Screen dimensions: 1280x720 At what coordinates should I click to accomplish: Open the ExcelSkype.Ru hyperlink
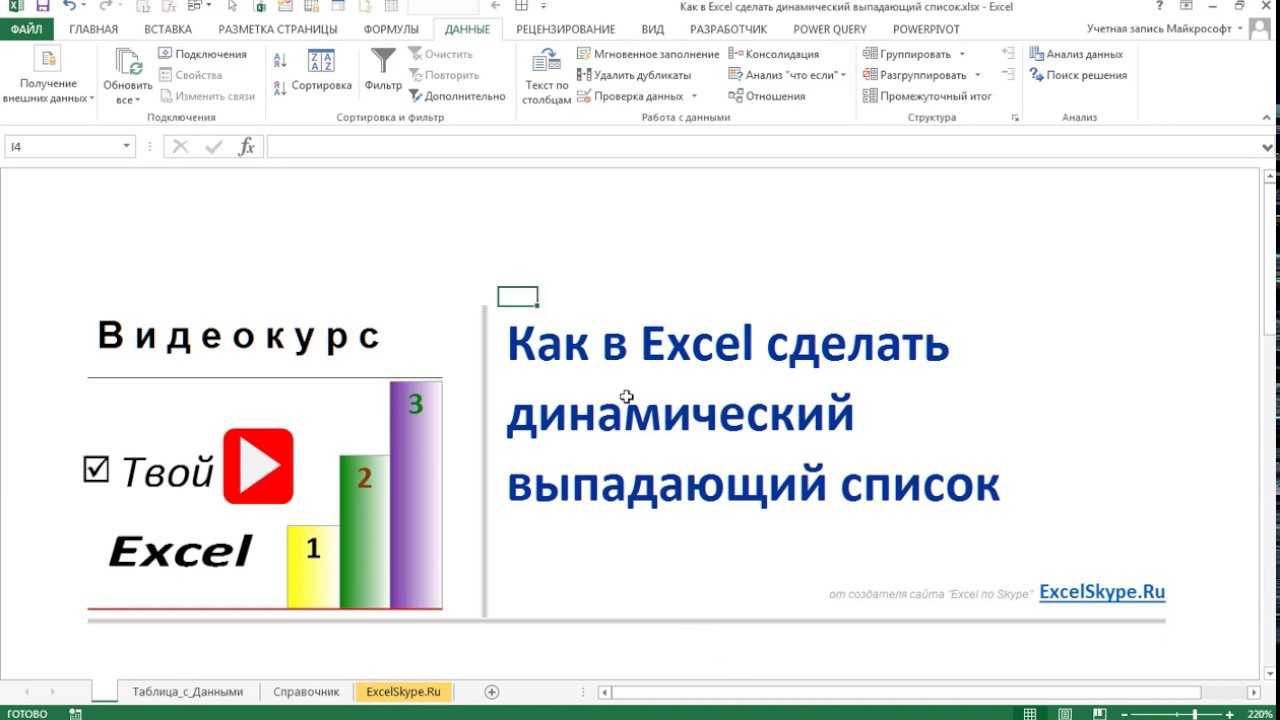tap(1102, 592)
